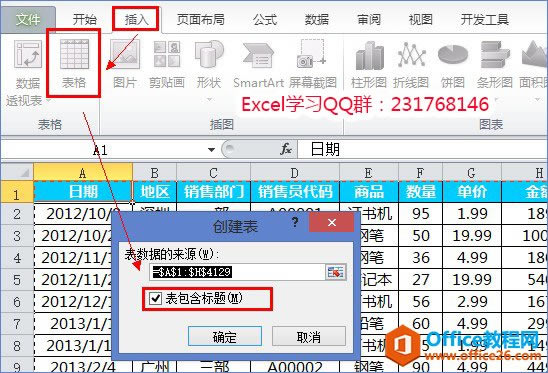
Task: Select column A header
Action: click(83, 172)
